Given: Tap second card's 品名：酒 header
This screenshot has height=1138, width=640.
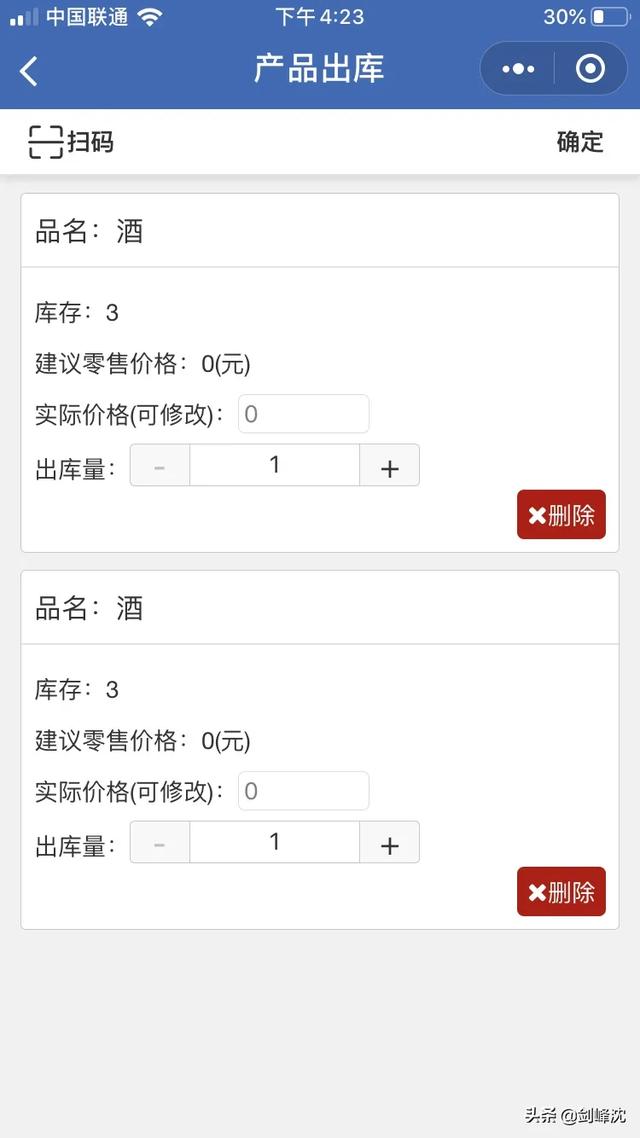Looking at the screenshot, I should (x=90, y=608).
